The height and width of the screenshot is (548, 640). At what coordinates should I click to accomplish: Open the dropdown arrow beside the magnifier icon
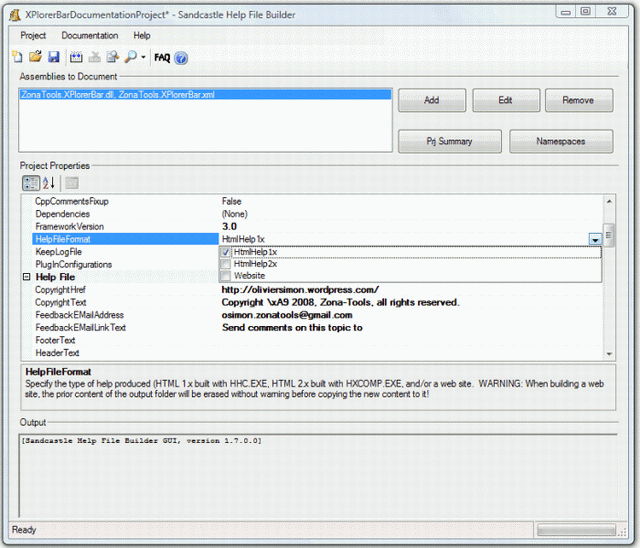(x=143, y=57)
